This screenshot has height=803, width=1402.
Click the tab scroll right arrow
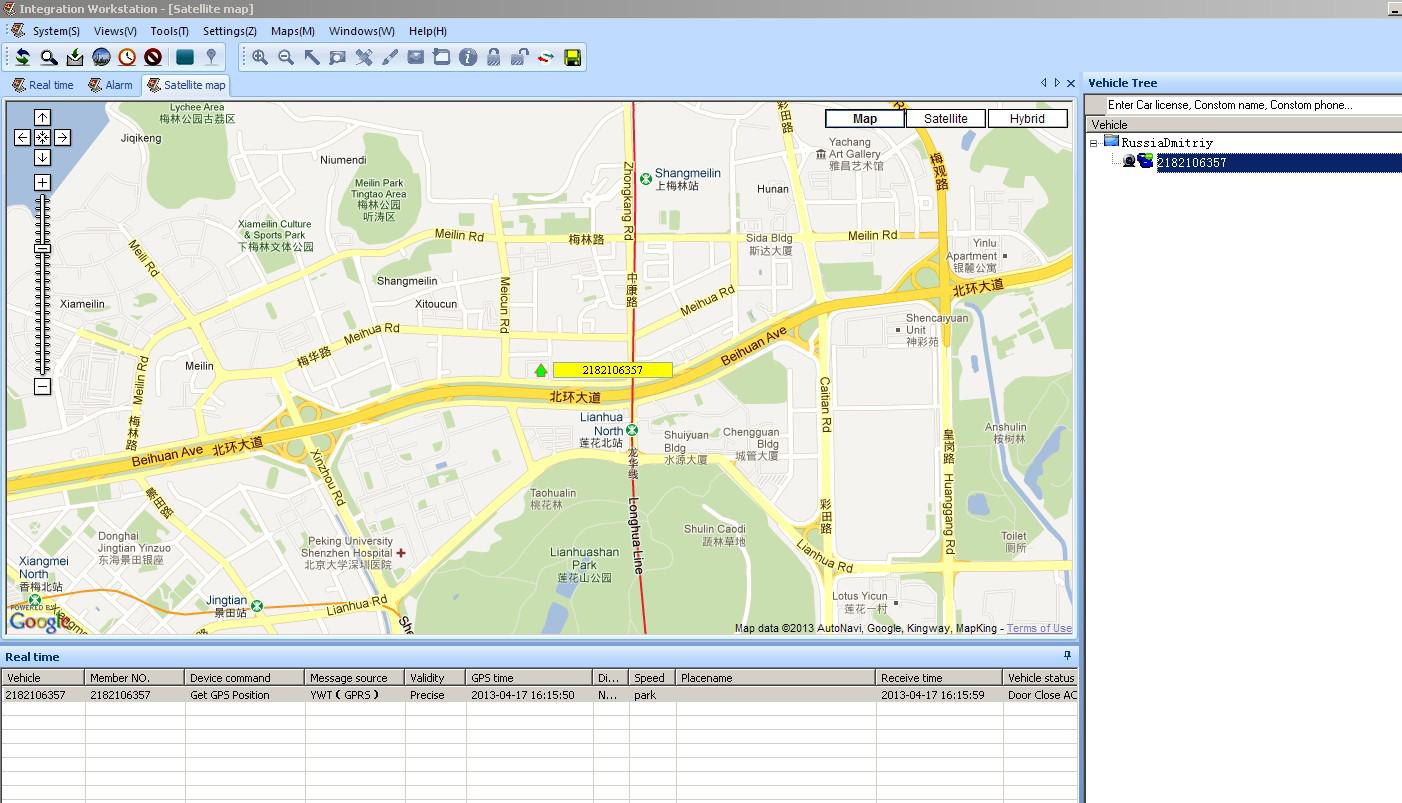pos(1057,83)
